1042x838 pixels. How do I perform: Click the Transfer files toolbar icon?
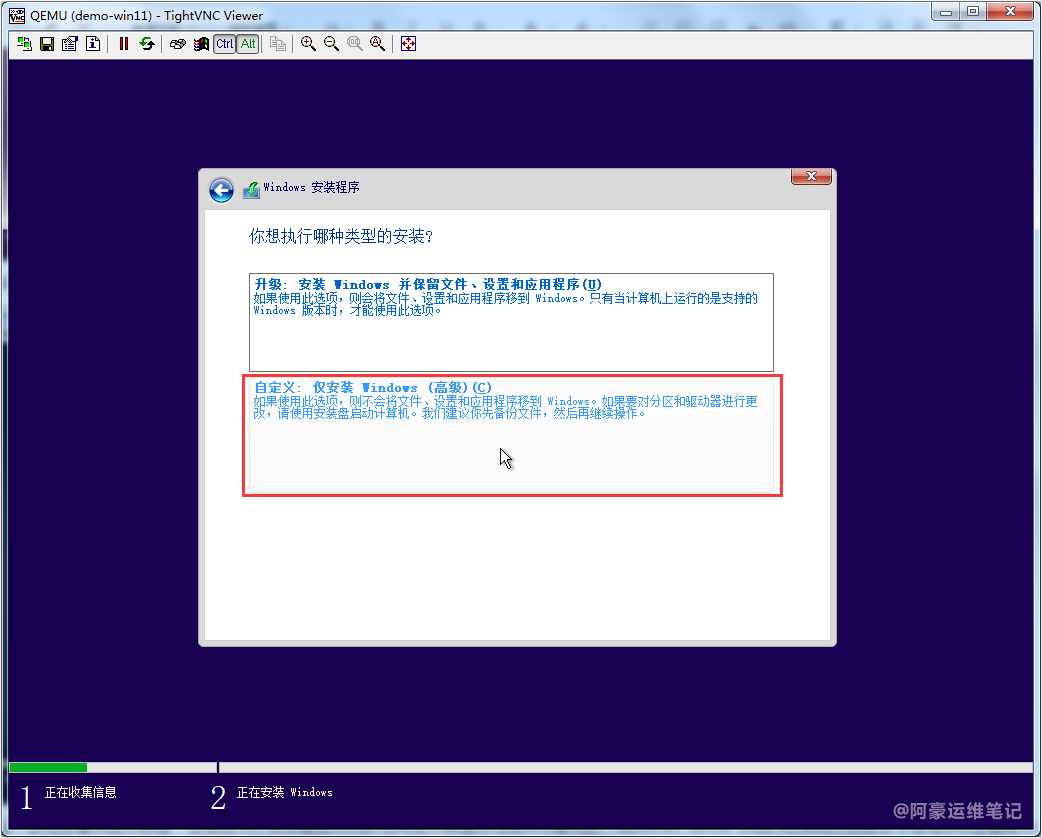[x=278, y=44]
